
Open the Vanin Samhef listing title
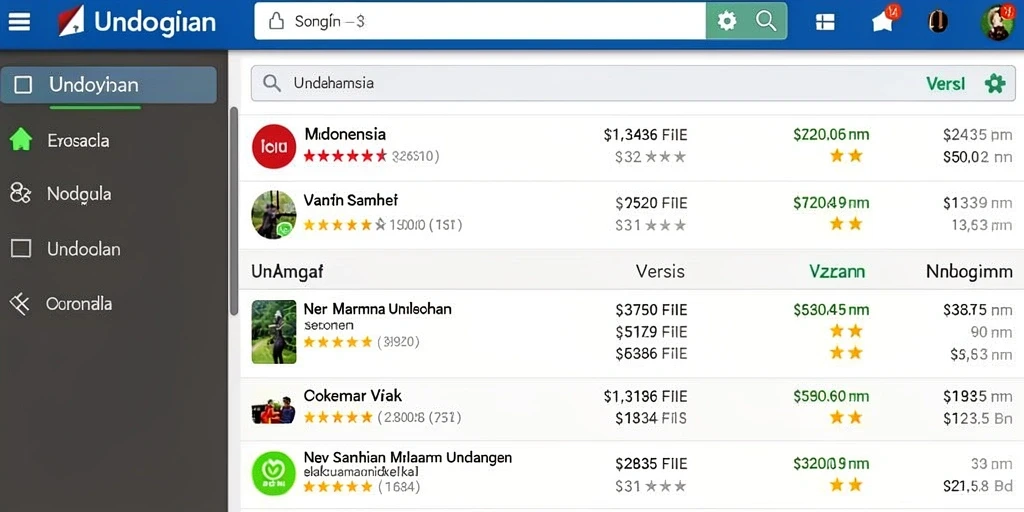(x=351, y=200)
